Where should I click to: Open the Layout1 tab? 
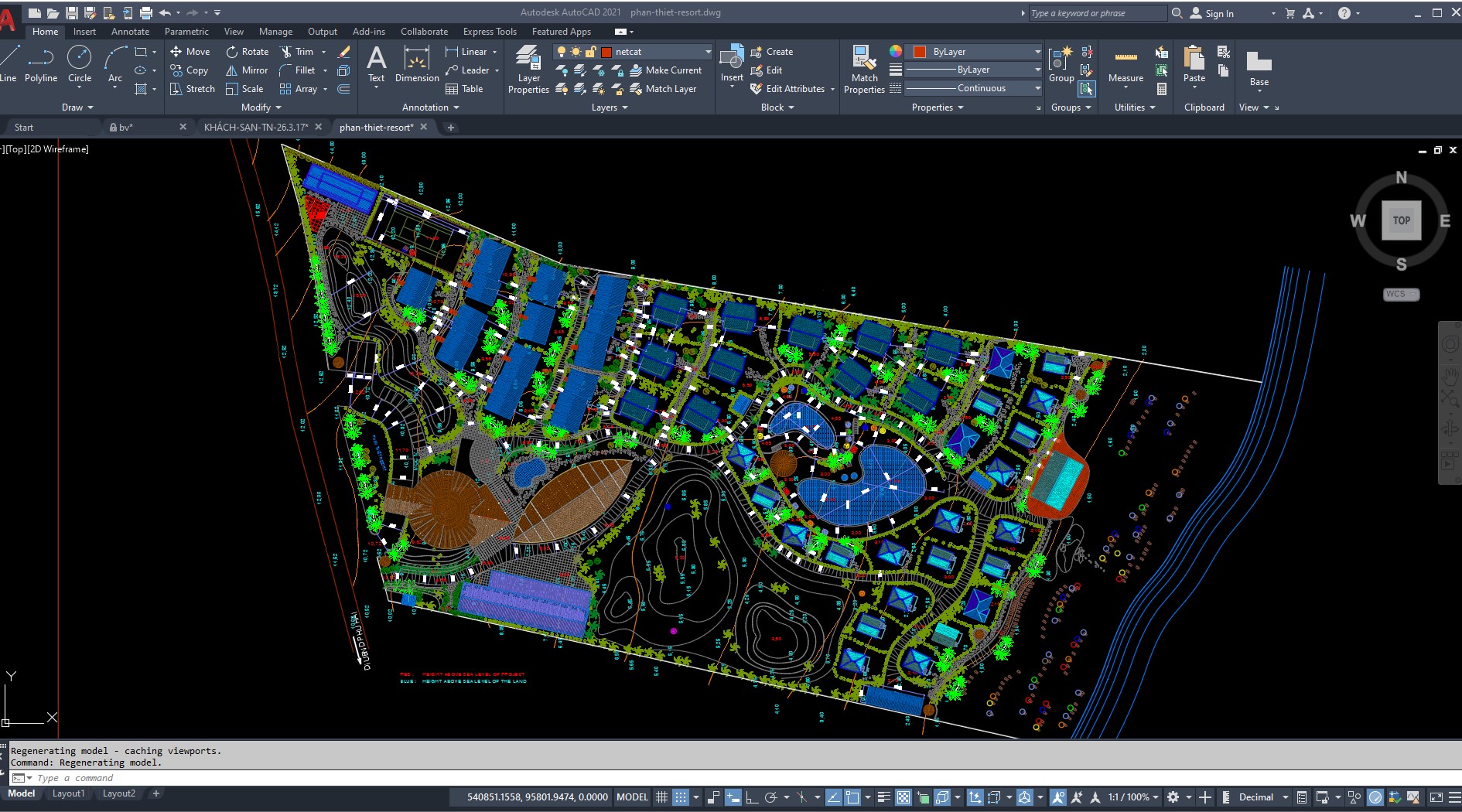pos(69,793)
